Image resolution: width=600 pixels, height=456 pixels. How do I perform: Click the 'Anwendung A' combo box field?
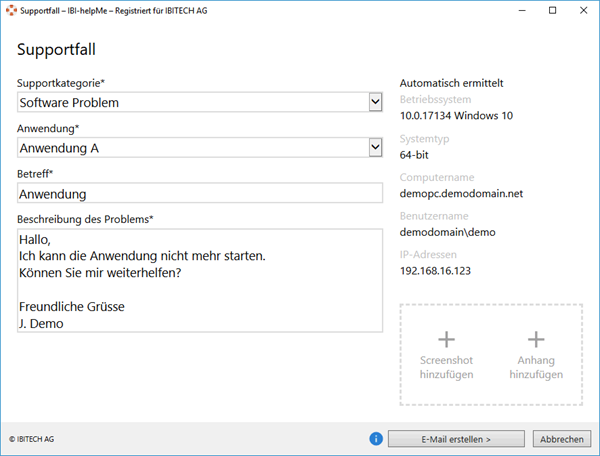coord(190,148)
